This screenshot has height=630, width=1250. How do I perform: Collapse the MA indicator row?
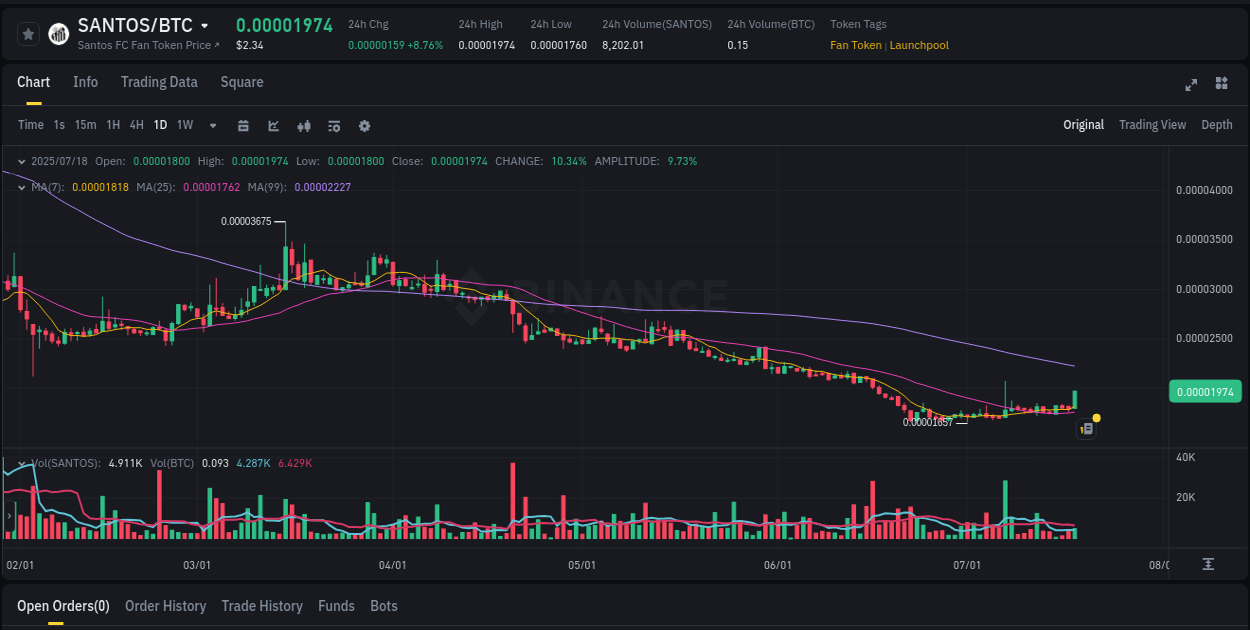[22, 187]
